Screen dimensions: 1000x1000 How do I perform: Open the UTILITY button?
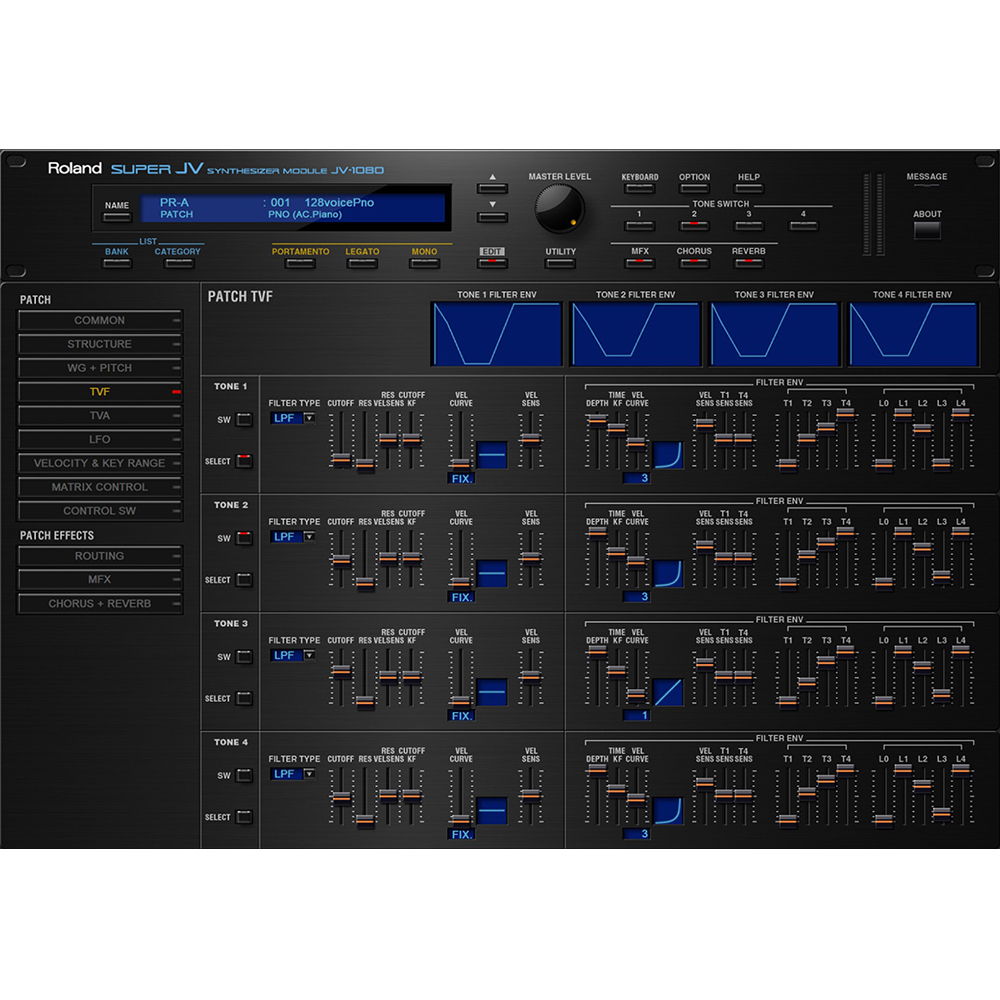click(x=561, y=263)
